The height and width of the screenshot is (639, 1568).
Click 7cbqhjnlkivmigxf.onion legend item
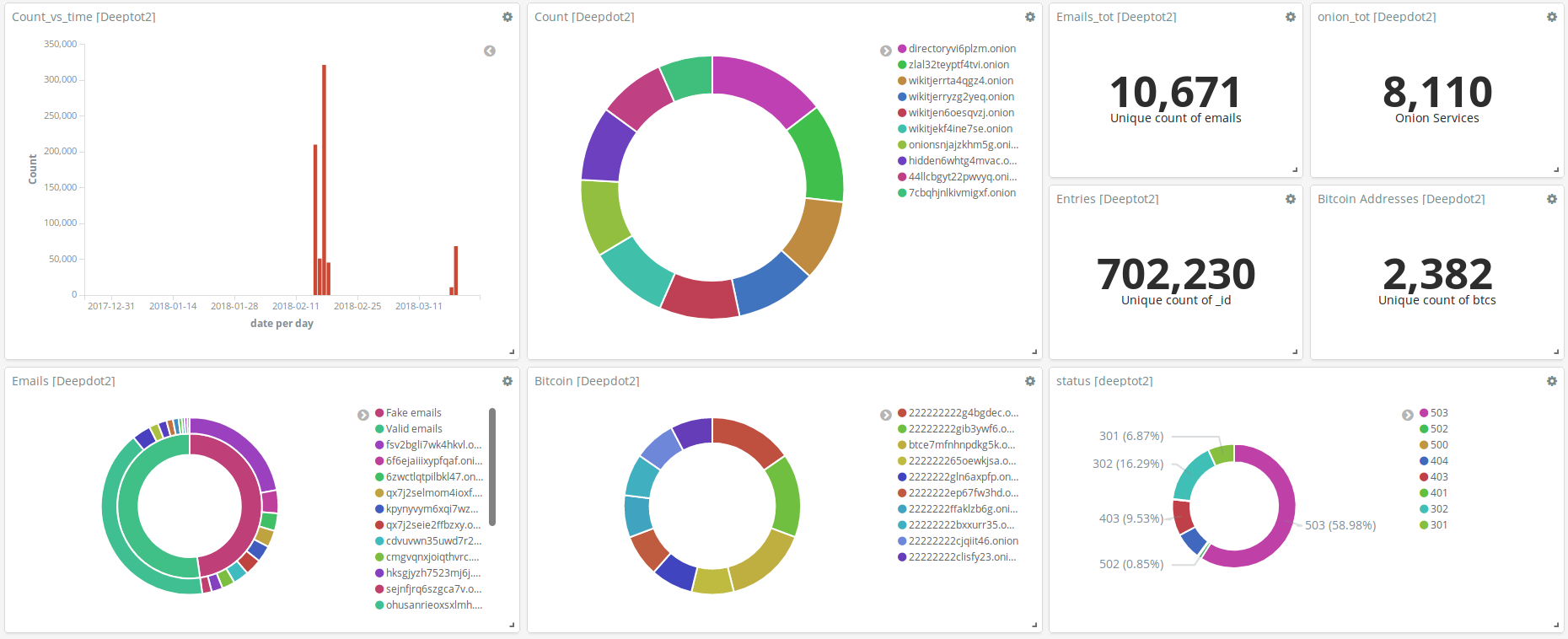click(x=957, y=193)
